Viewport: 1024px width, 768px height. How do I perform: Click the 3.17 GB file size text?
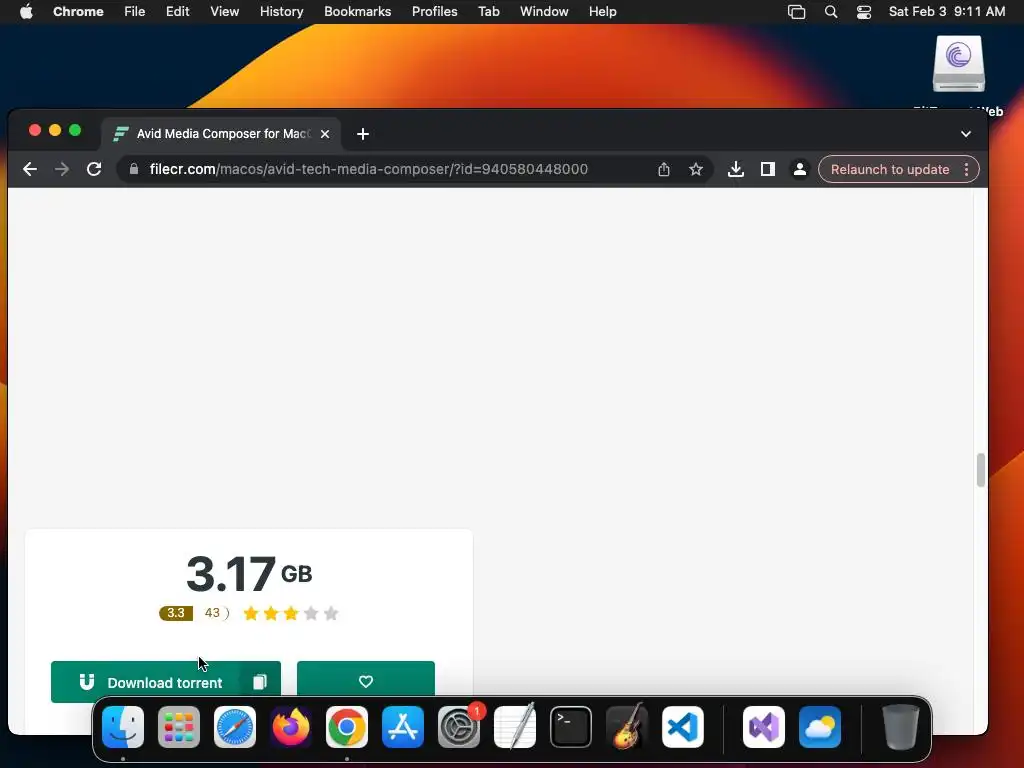[249, 573]
